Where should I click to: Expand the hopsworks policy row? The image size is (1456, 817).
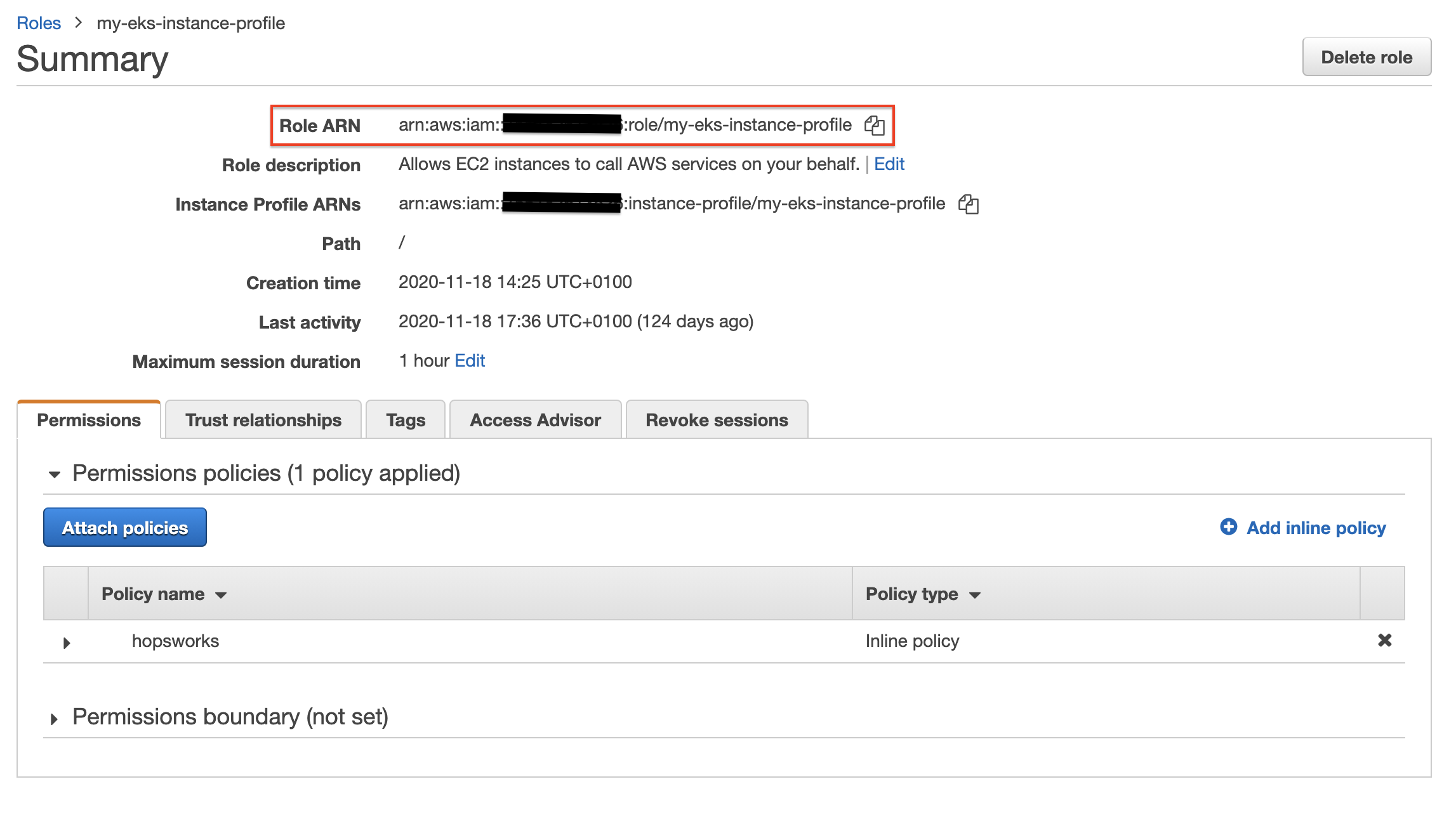point(67,643)
